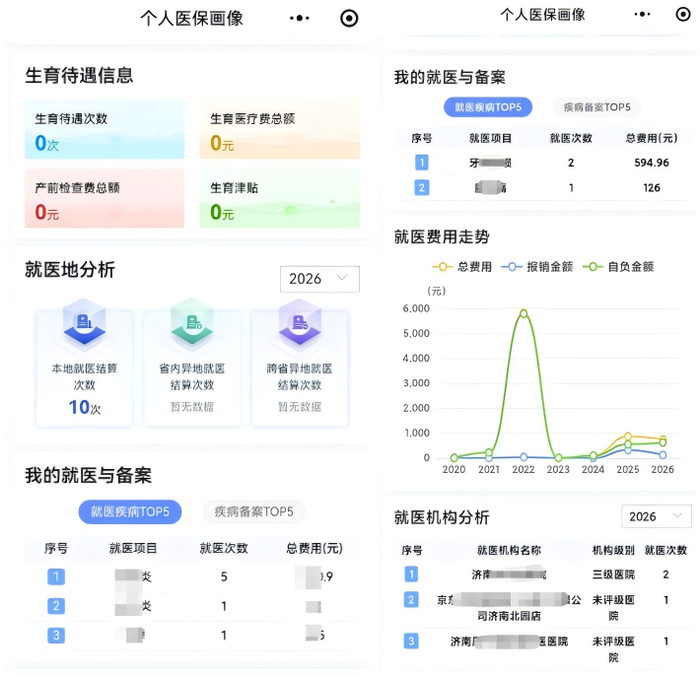Toggle the 报销金额 legend series
This screenshot has height=675, width=700.
537,267
